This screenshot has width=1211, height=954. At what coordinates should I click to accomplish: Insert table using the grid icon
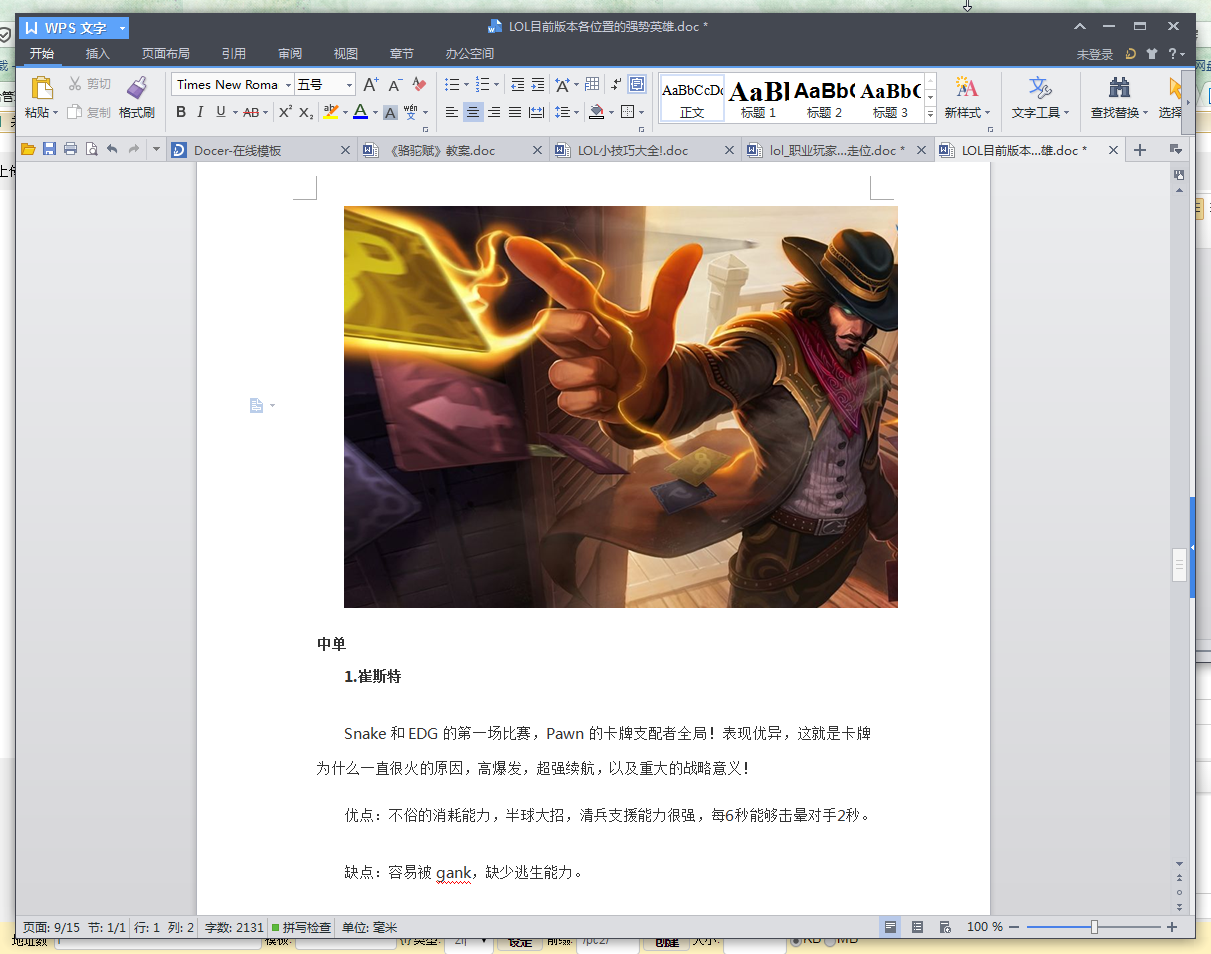592,85
